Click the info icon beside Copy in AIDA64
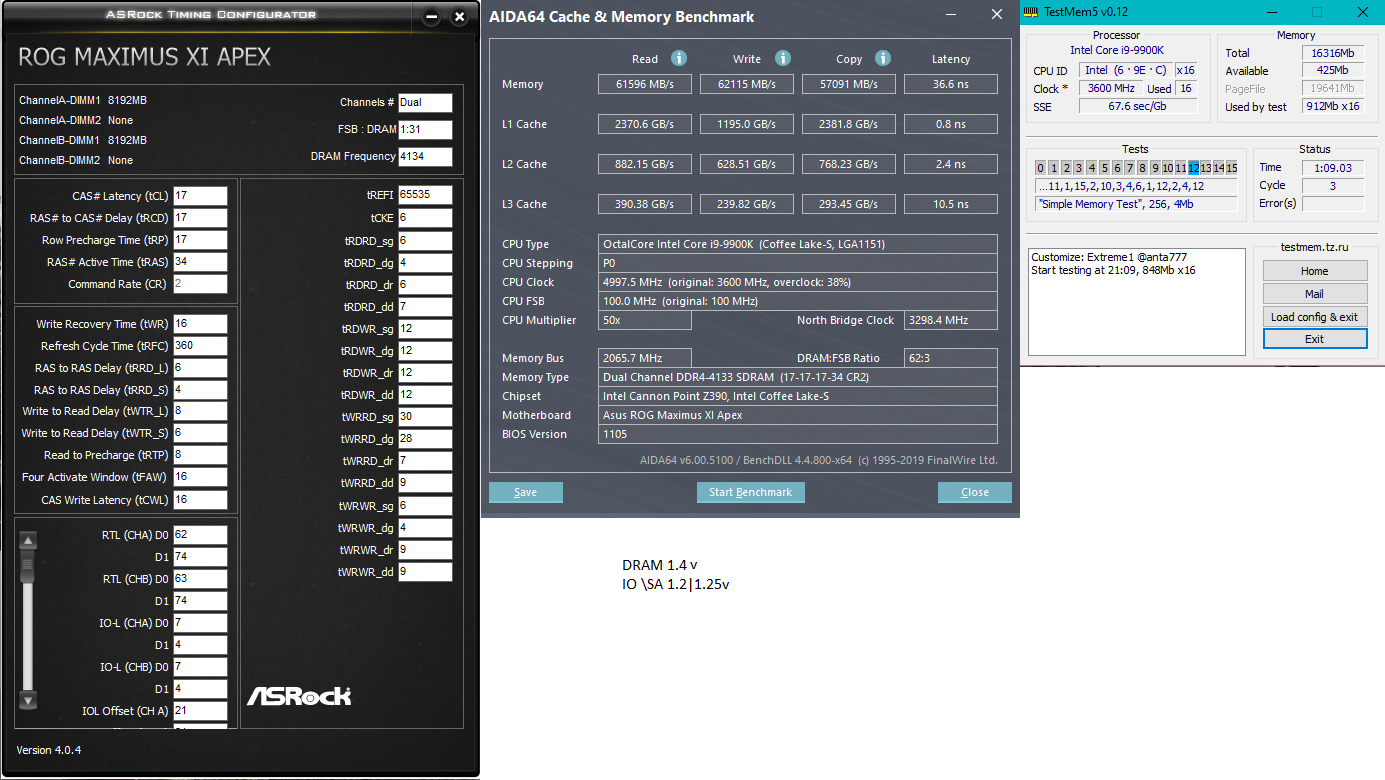 882,58
